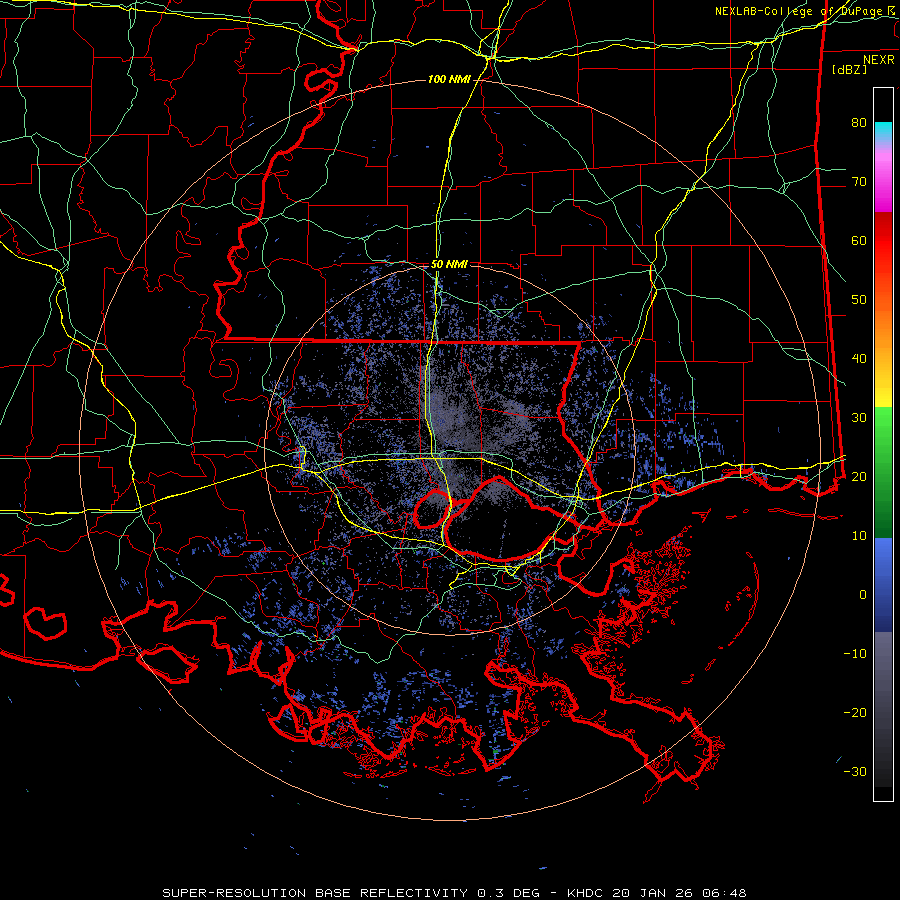Click the -30 value on the dBZ scale

[x=855, y=771]
